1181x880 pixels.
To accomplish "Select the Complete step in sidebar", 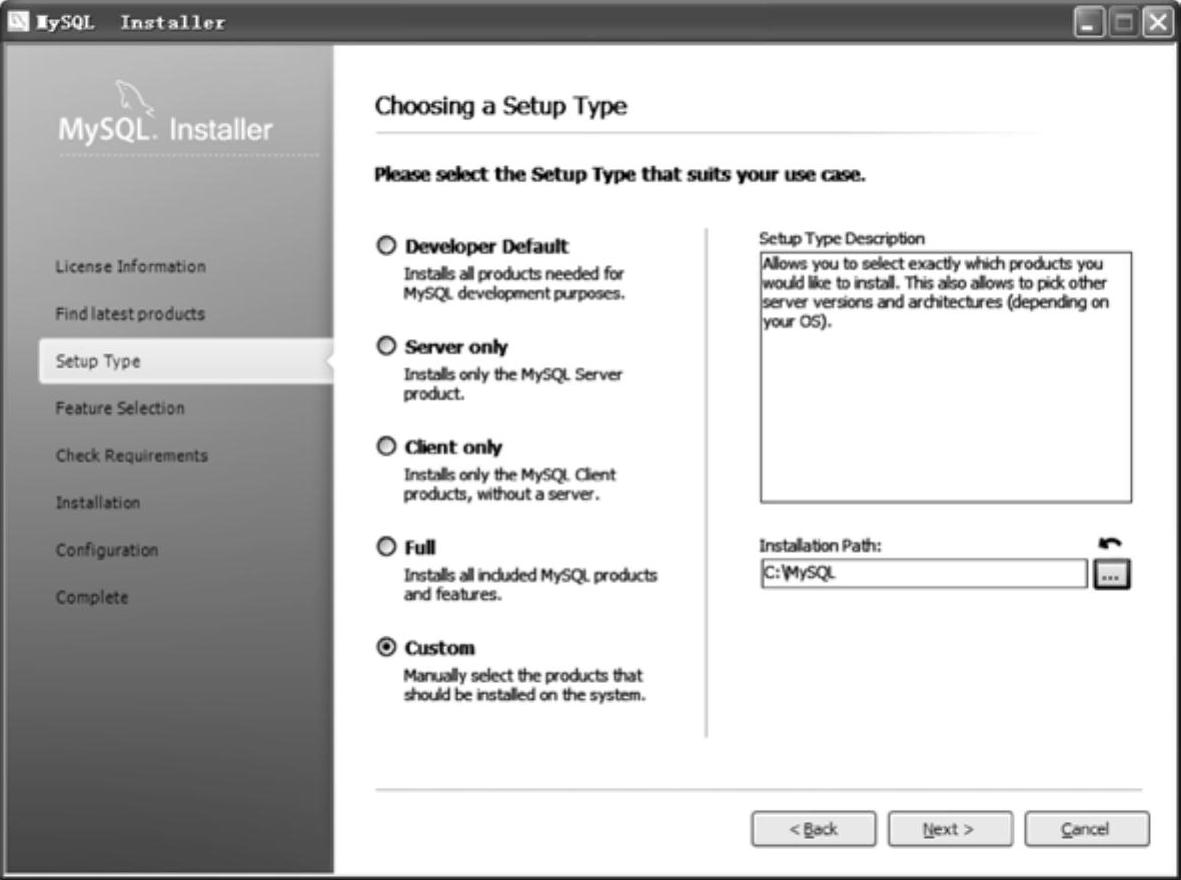I will 92,597.
